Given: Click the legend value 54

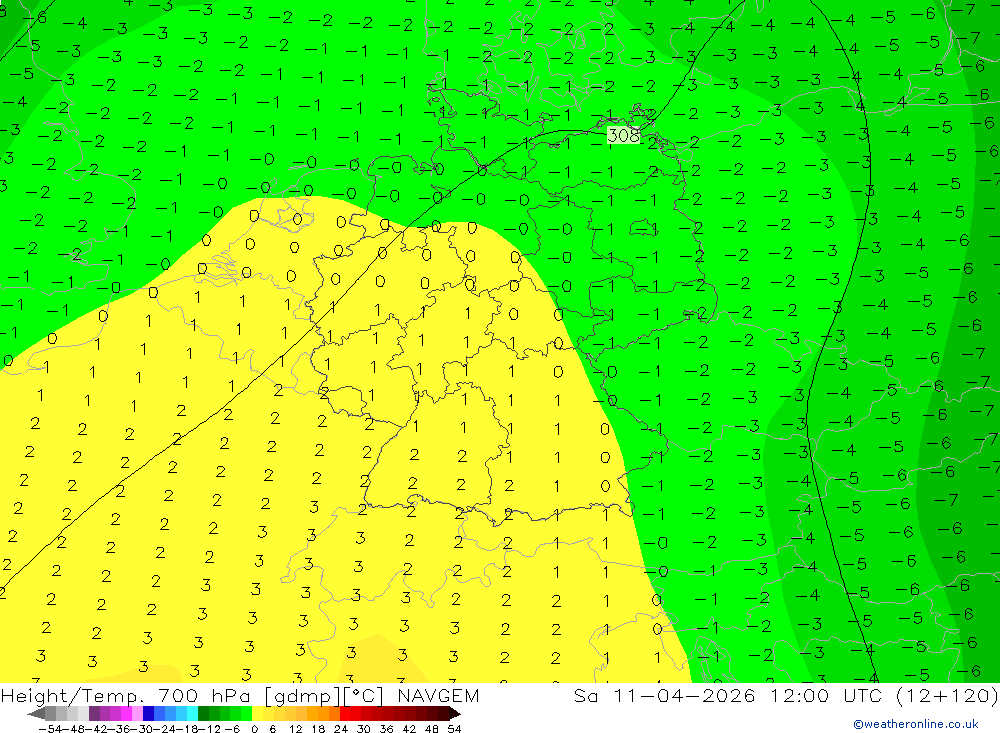Looking at the screenshot, I should [x=454, y=729].
